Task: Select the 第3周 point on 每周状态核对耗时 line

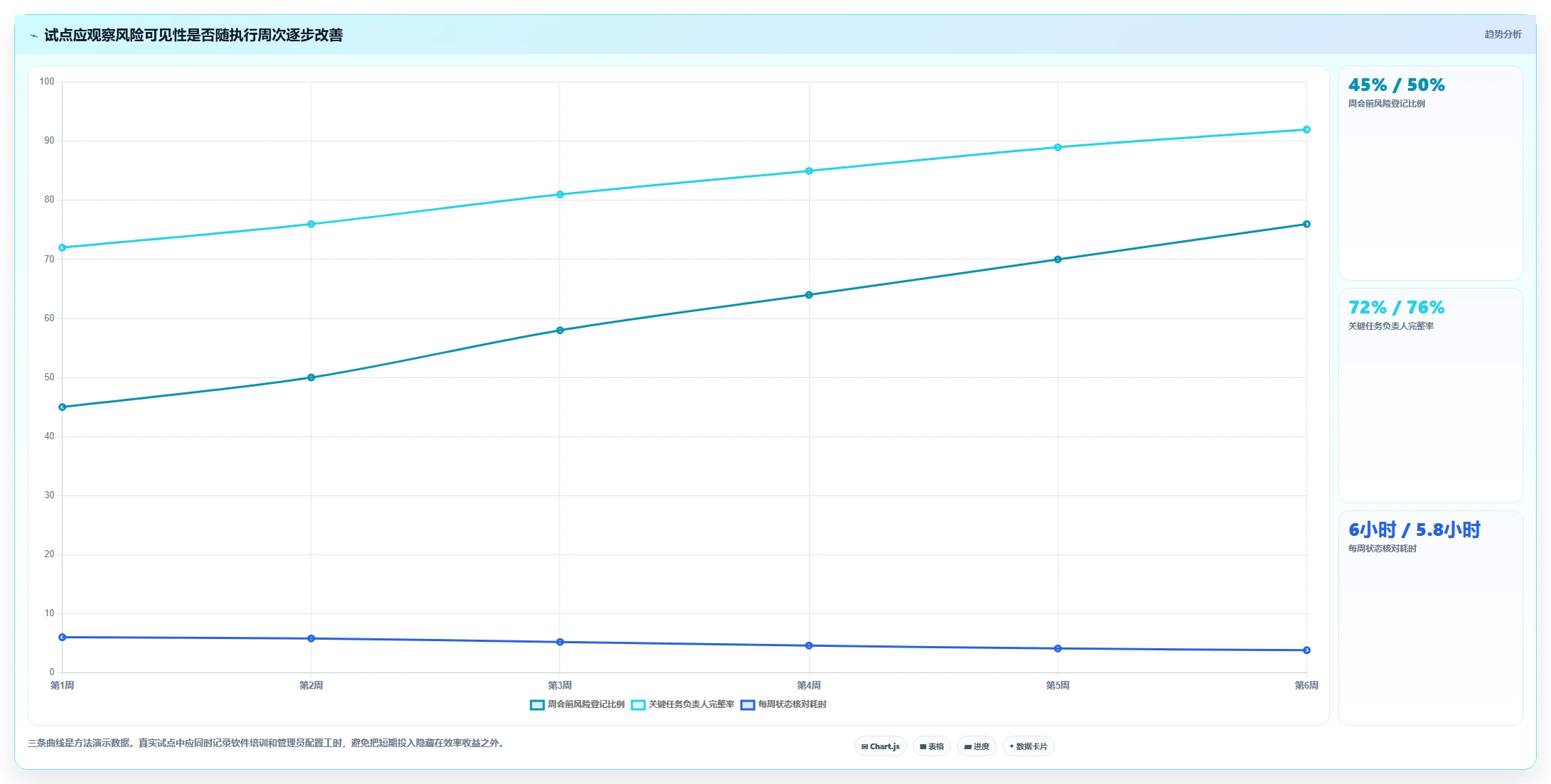Action: [x=560, y=642]
